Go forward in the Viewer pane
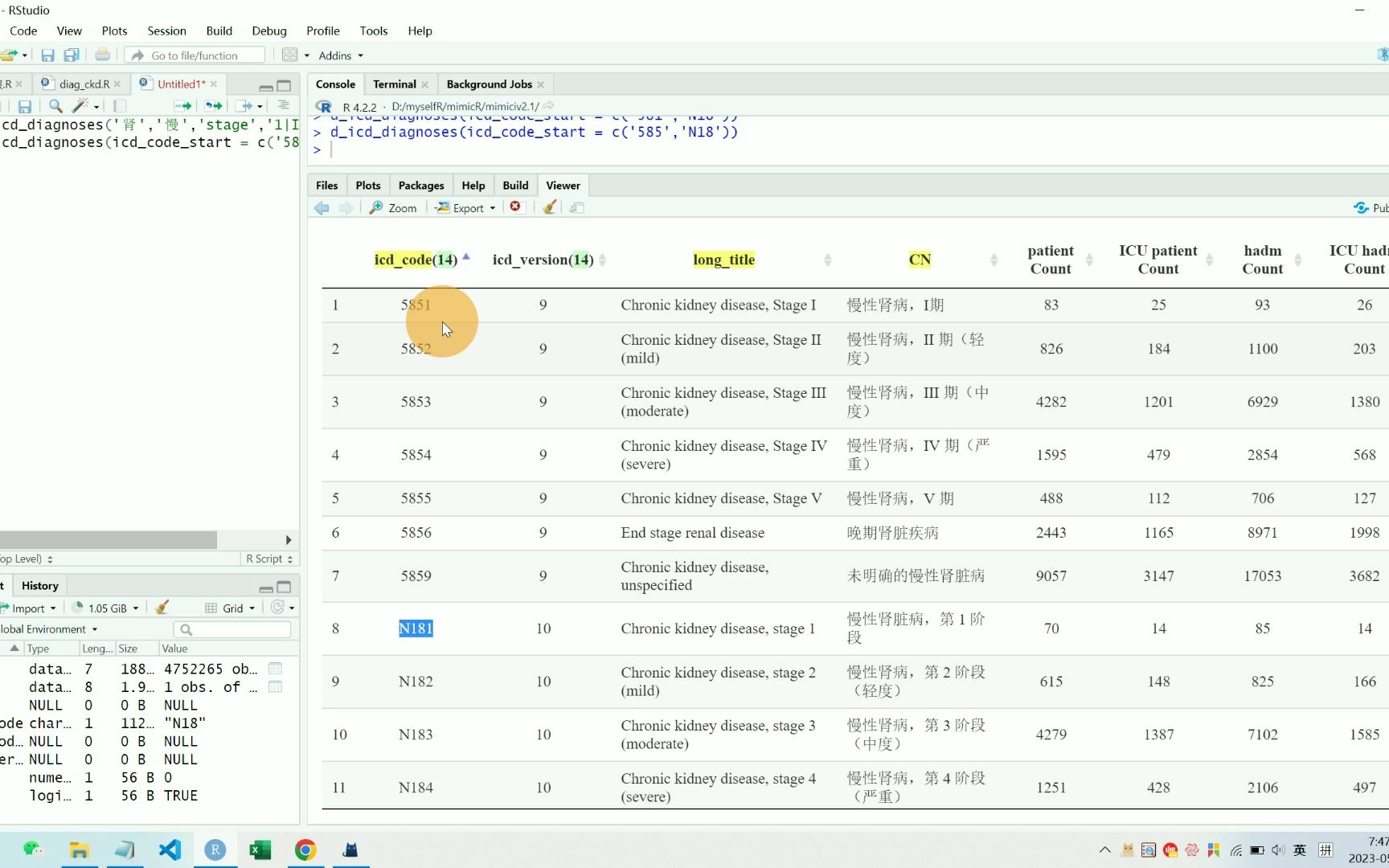This screenshot has height=868, width=1389. (x=346, y=208)
